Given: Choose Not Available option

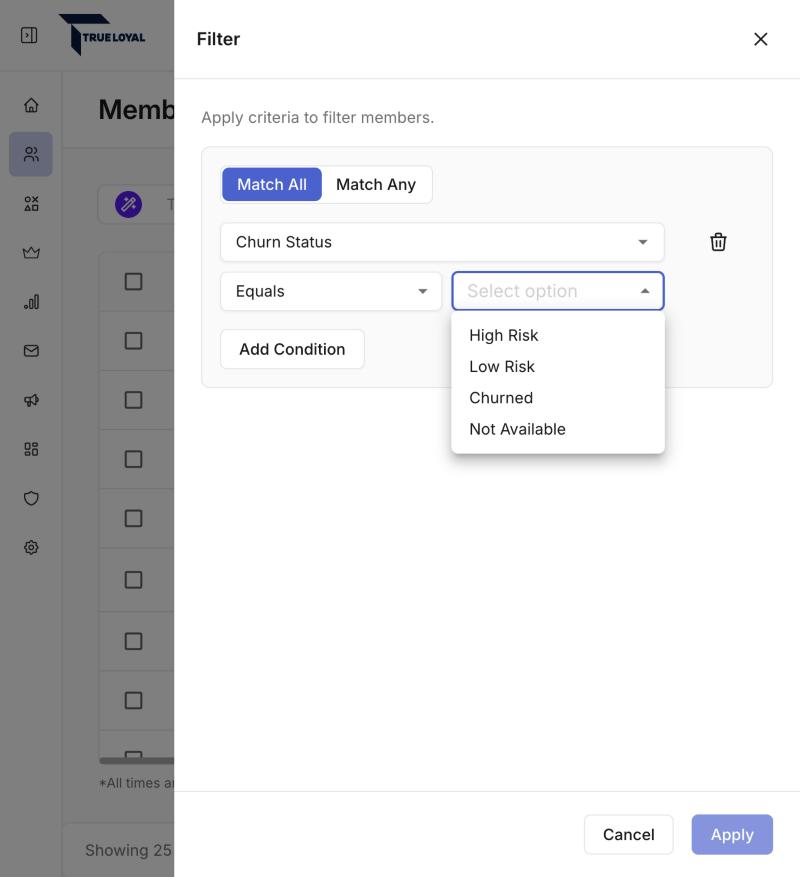Looking at the screenshot, I should [558, 430].
